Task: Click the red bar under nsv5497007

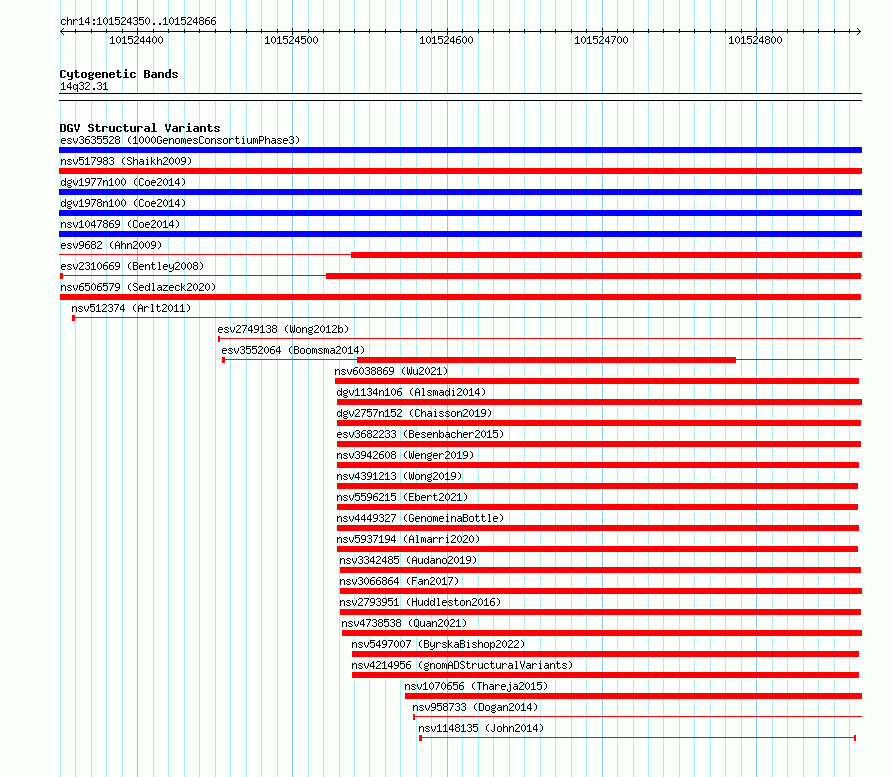Action: [605, 654]
